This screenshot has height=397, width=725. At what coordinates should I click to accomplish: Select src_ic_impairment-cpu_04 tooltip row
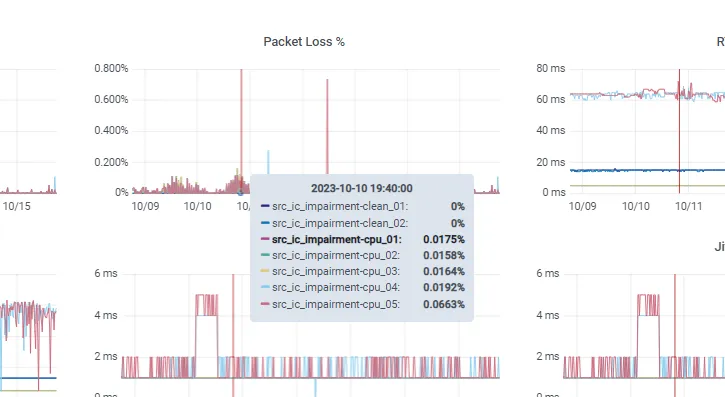[x=362, y=287]
